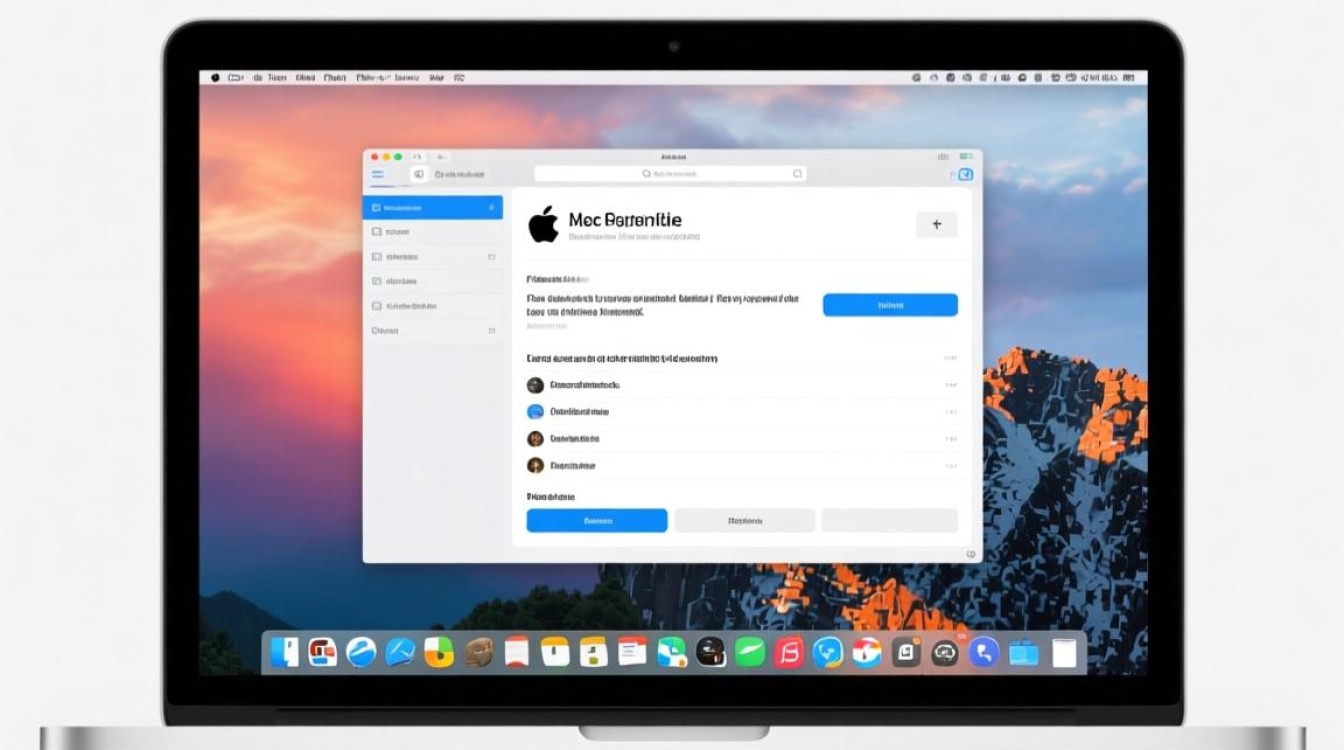Click the small icon at window's bottom-right corner
Screen dimensions: 1344x750
tap(971, 554)
